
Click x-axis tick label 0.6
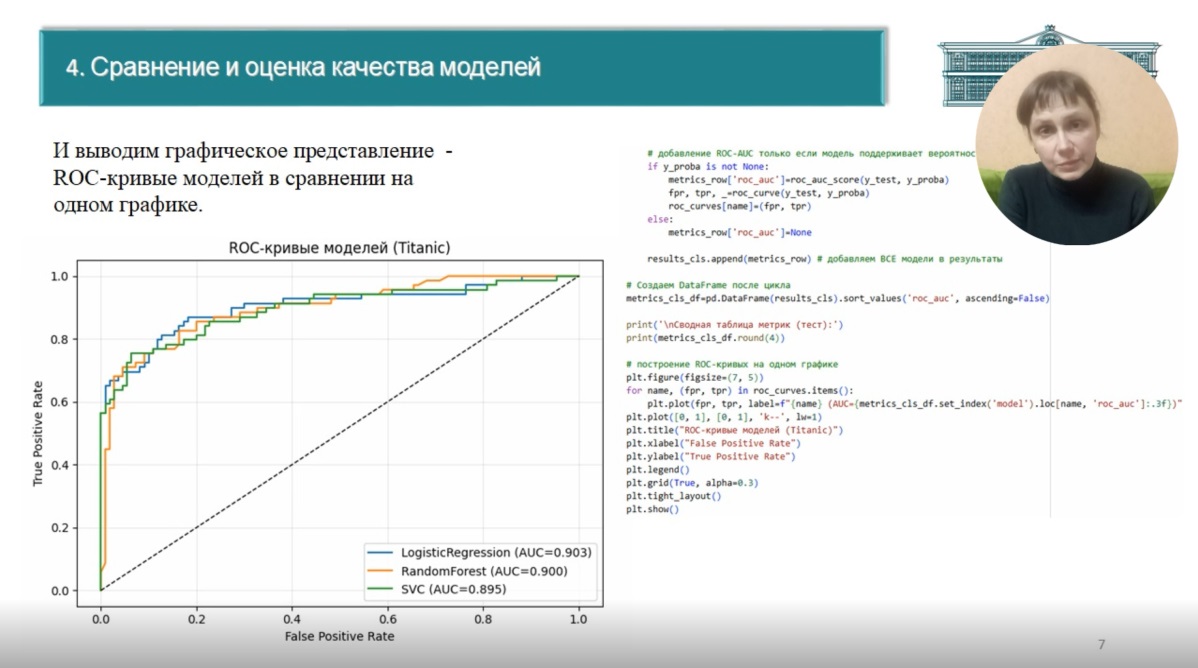point(387,619)
